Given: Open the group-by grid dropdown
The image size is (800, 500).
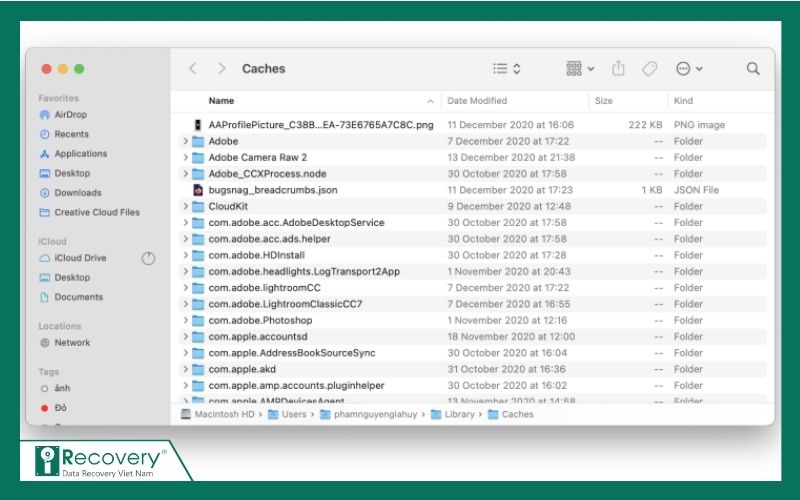Looking at the screenshot, I should pyautogui.click(x=580, y=68).
